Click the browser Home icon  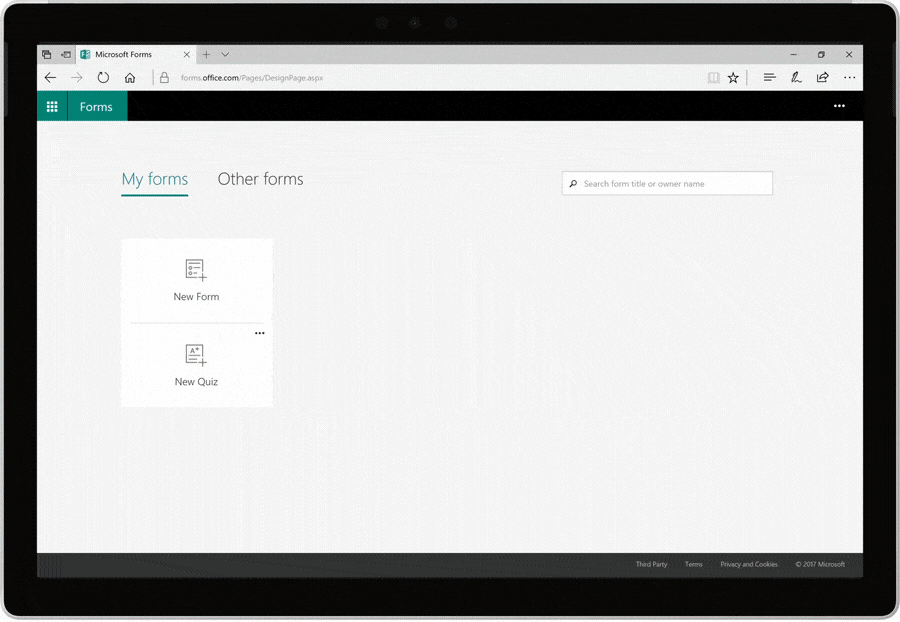[130, 77]
